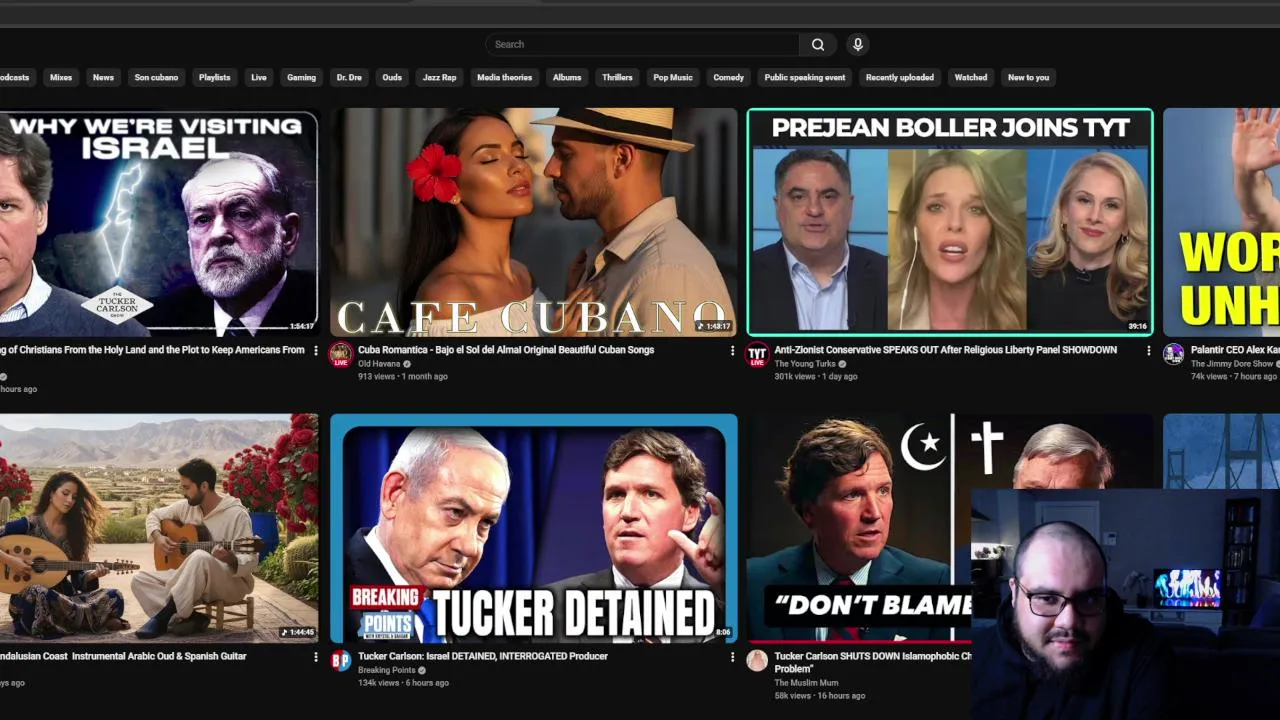Open more options for Anti-Zionist Conservative video
This screenshot has height=720, width=1280.
point(1148,351)
